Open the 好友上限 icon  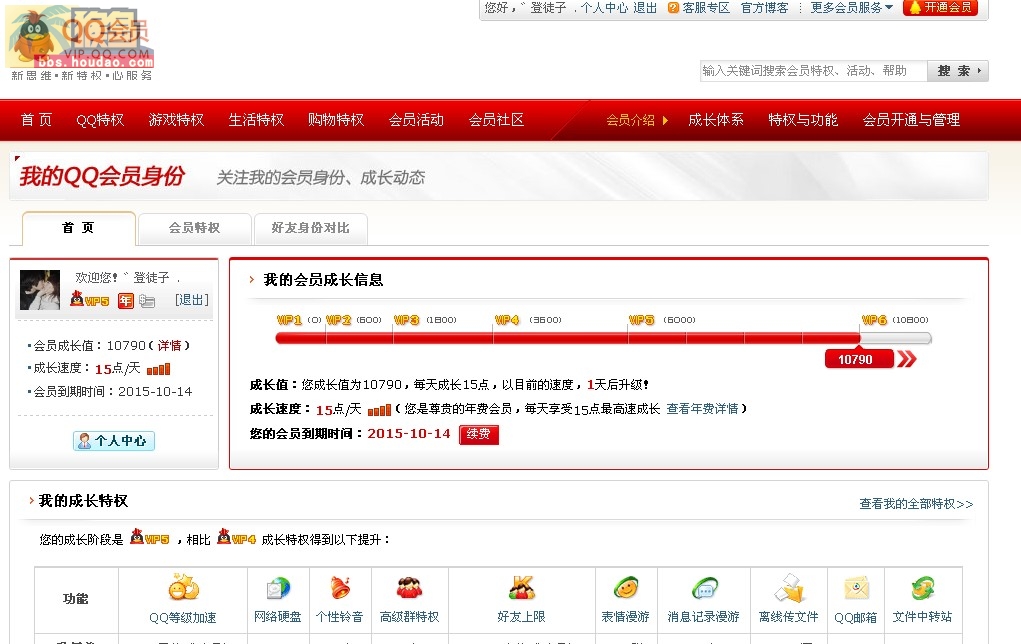(x=522, y=588)
